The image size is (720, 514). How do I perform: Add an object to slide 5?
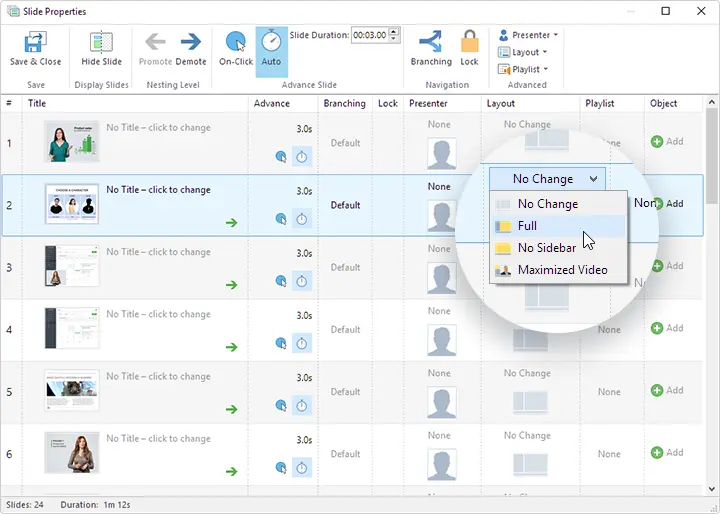[667, 390]
